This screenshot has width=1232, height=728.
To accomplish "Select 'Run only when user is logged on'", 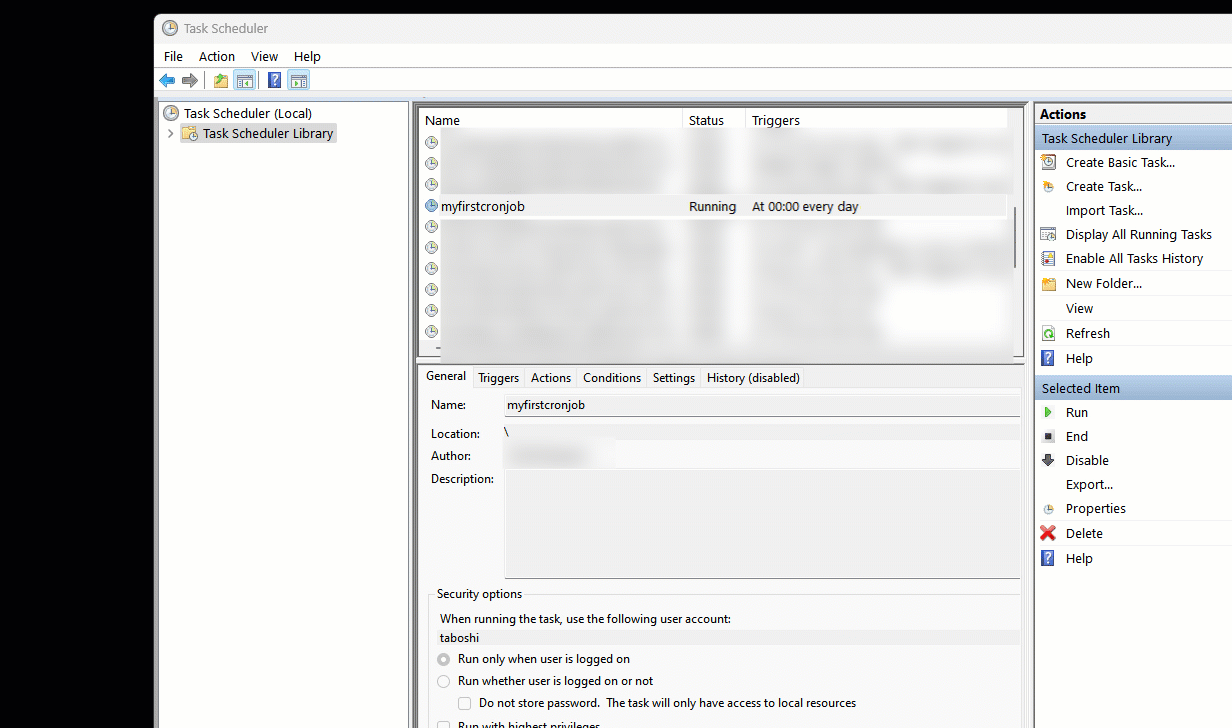I will [x=443, y=659].
